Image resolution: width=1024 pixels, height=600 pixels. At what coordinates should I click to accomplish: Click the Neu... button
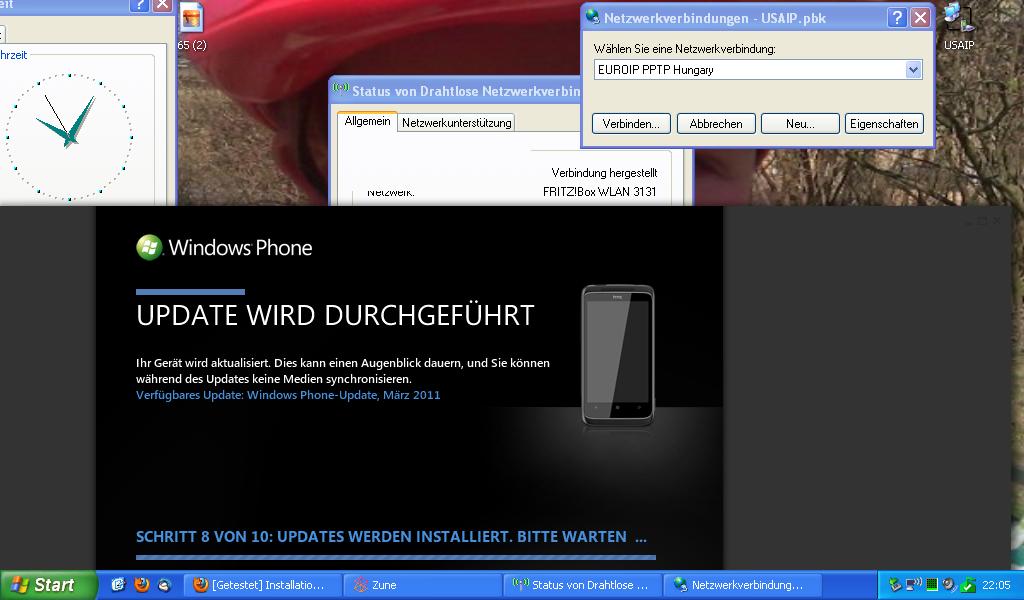click(800, 123)
